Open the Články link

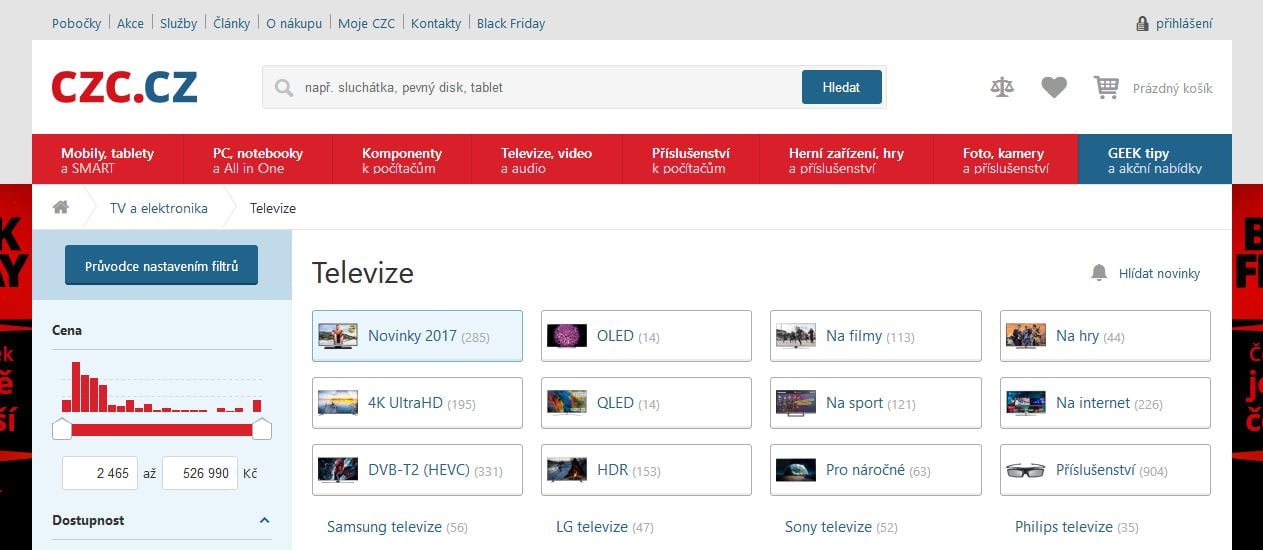pyautogui.click(x=232, y=23)
